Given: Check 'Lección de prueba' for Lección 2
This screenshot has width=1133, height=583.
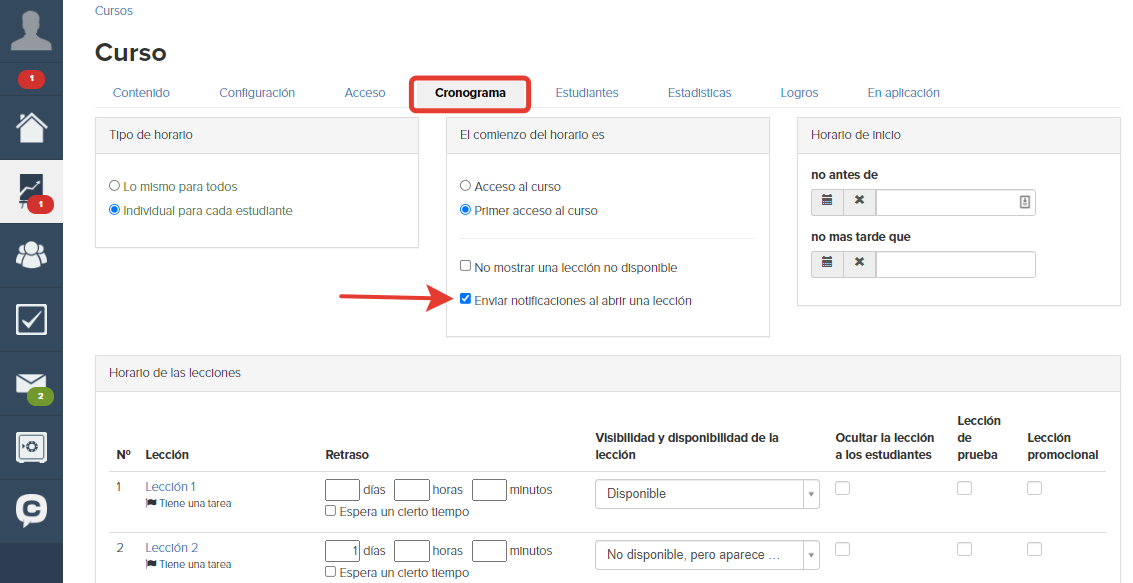Looking at the screenshot, I should point(964,549).
